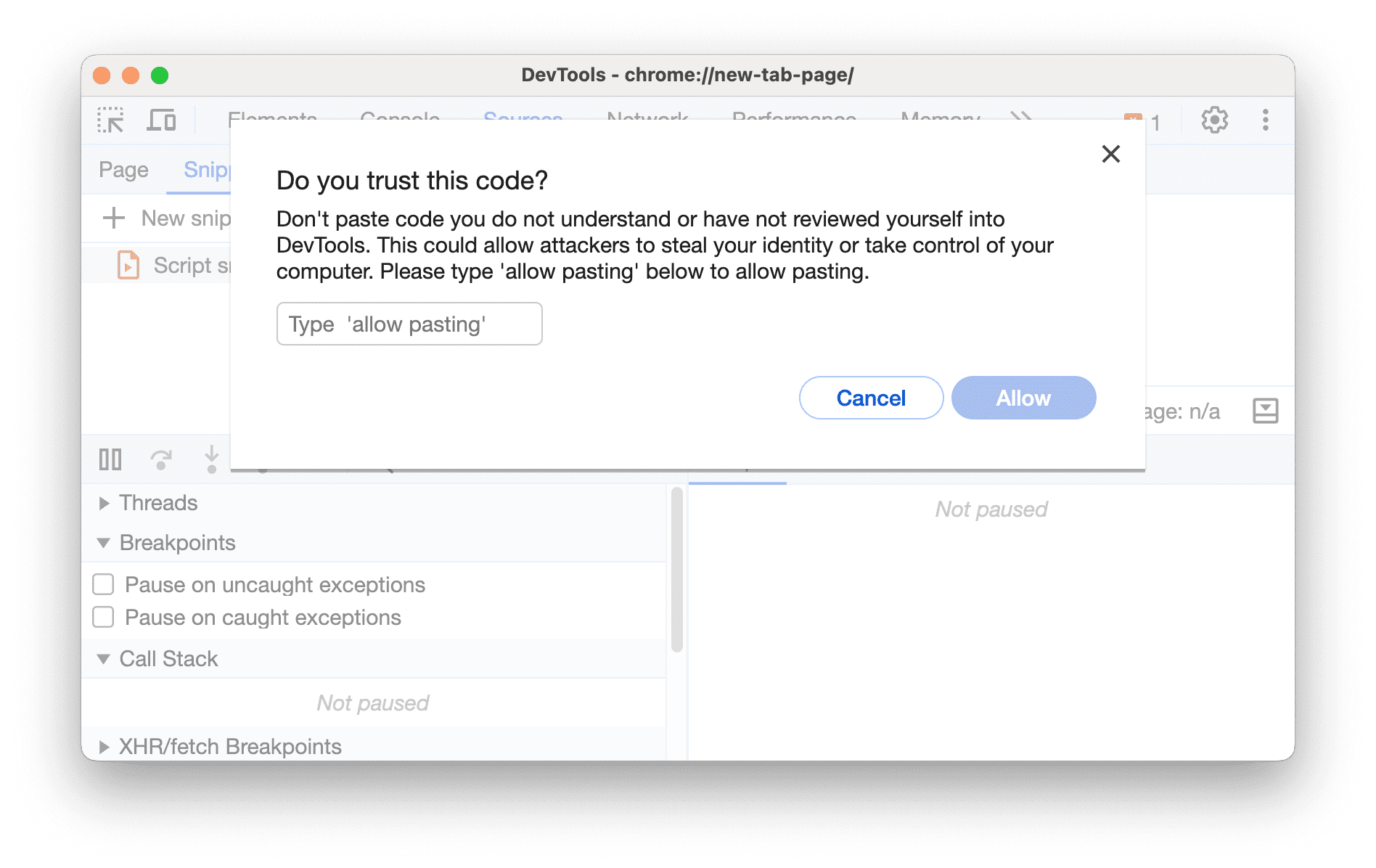Viewport: 1376px width, 868px height.
Task: Collapse the Breakpoints section
Action: pyautogui.click(x=104, y=543)
